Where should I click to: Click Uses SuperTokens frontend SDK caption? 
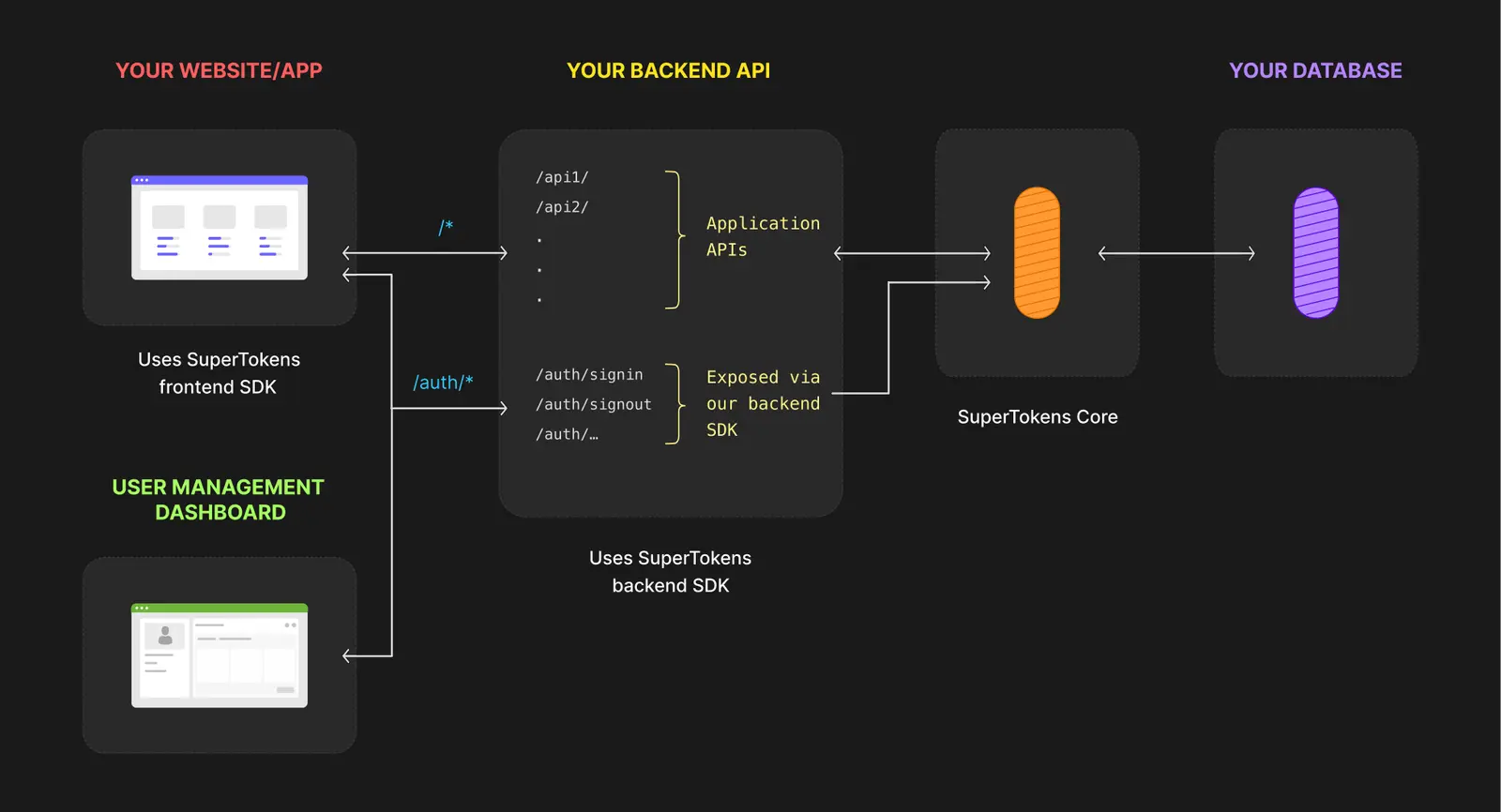219,373
